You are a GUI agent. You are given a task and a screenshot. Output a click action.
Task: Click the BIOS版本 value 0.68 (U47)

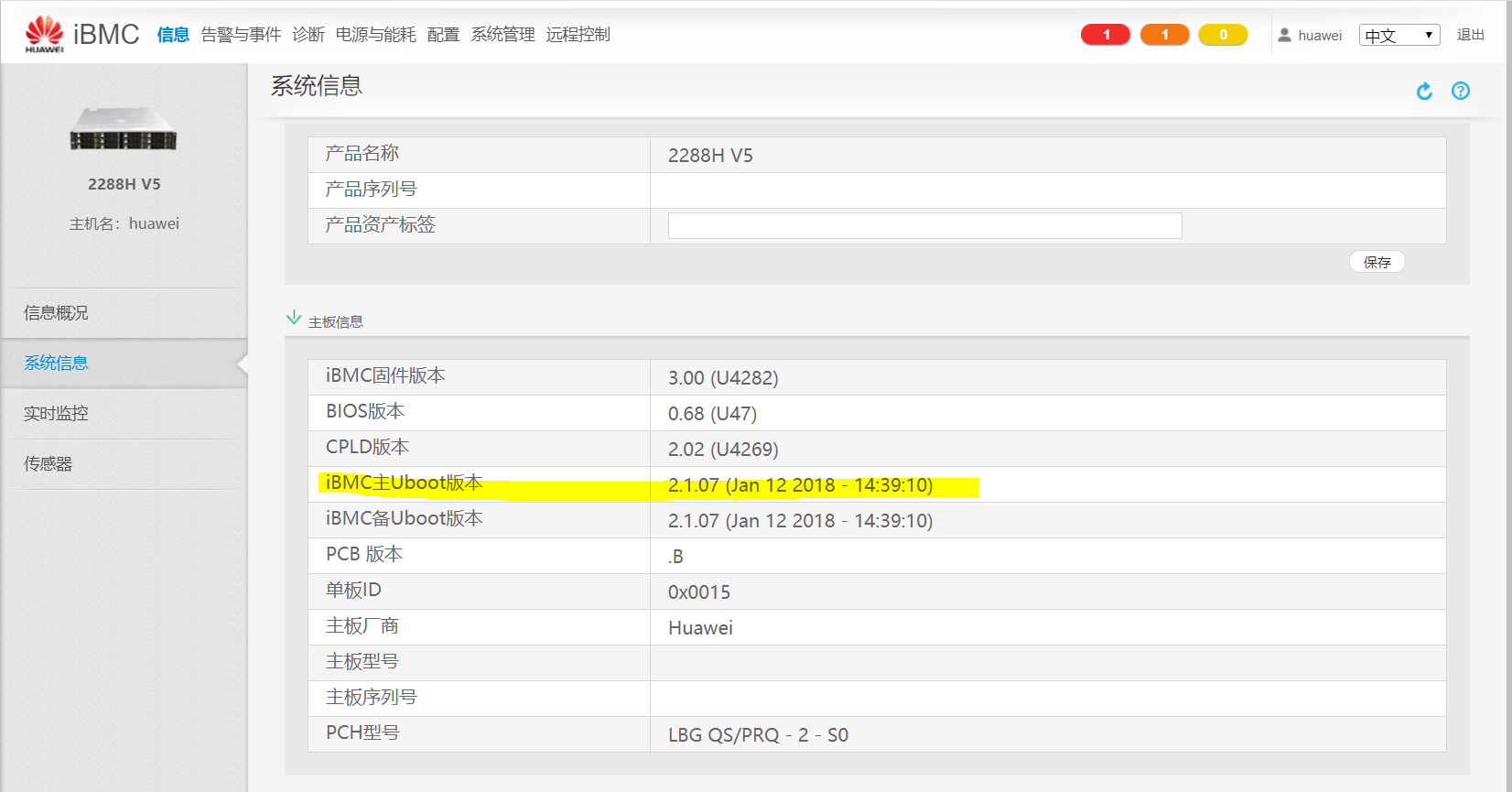point(712,414)
